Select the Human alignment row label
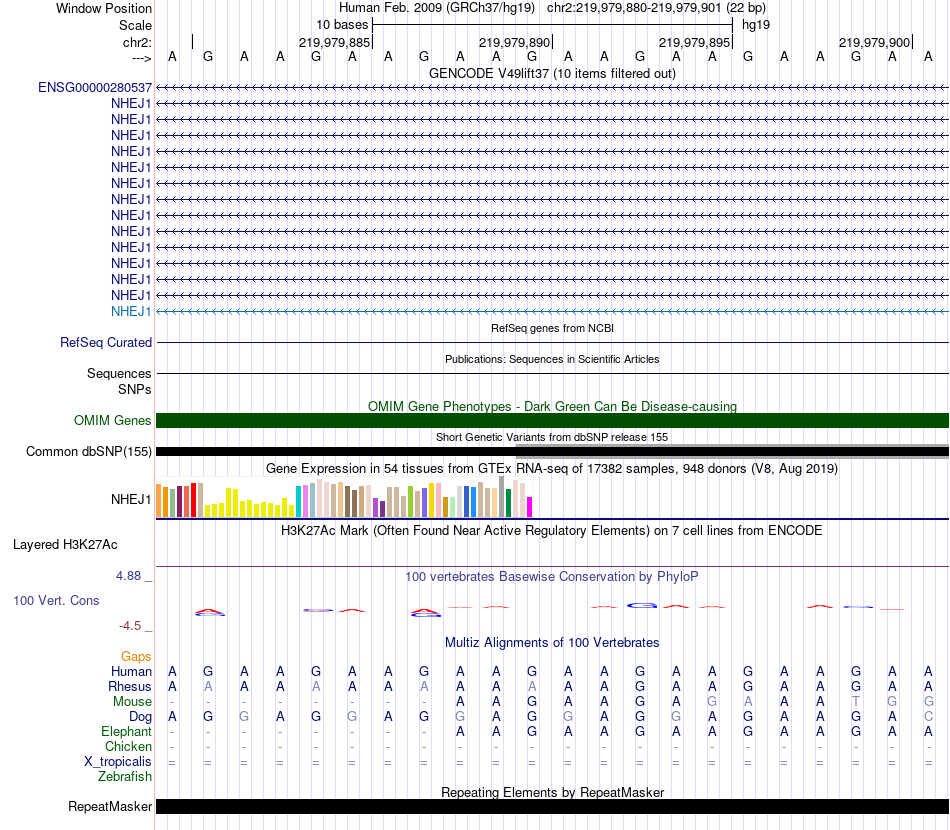Screen dimensions: 950x830 (x=131, y=671)
